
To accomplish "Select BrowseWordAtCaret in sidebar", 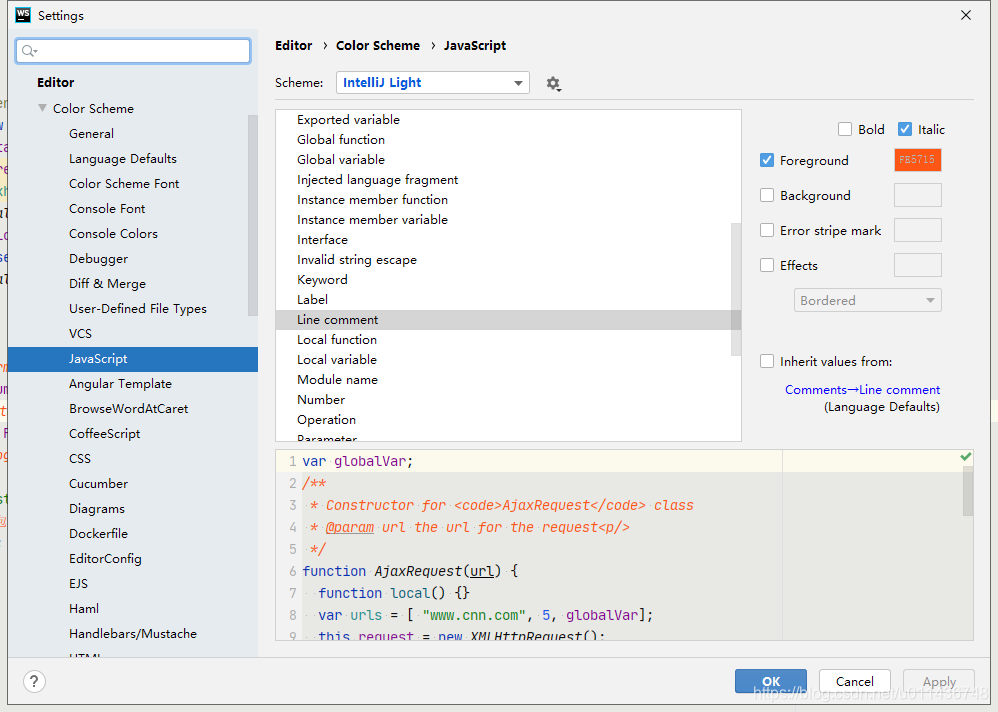I will [129, 408].
